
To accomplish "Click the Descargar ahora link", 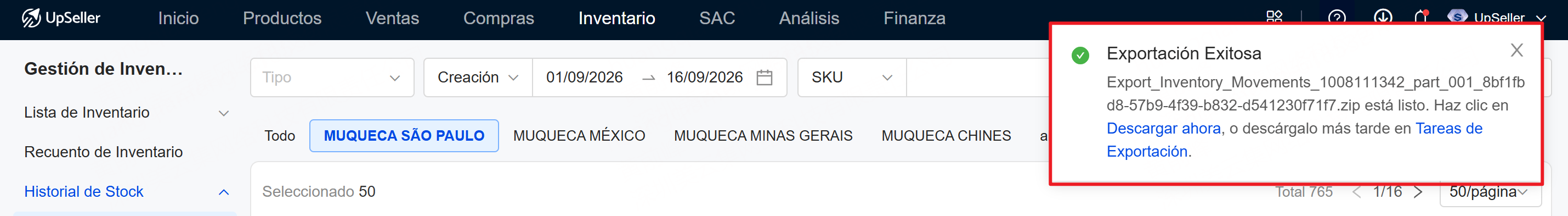I will click(1163, 129).
